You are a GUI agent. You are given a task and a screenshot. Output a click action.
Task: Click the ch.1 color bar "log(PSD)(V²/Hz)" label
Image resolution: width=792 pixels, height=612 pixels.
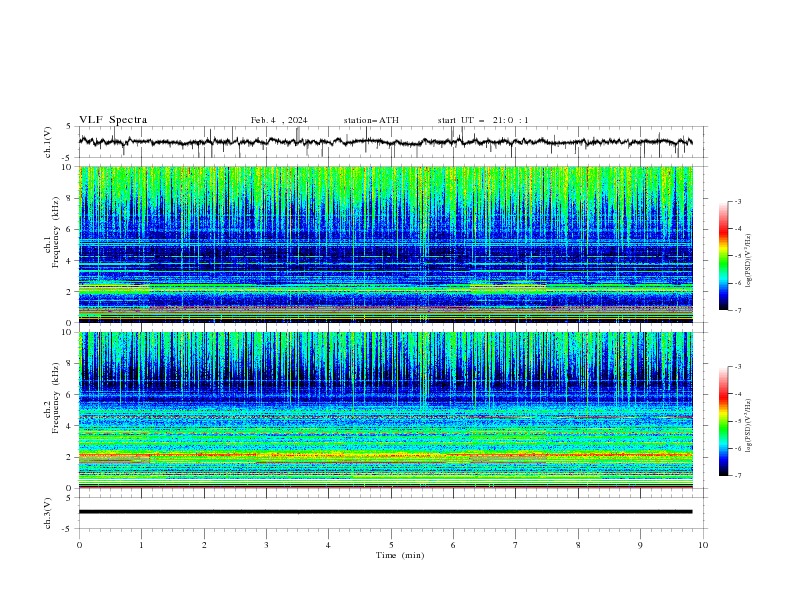tap(748, 261)
